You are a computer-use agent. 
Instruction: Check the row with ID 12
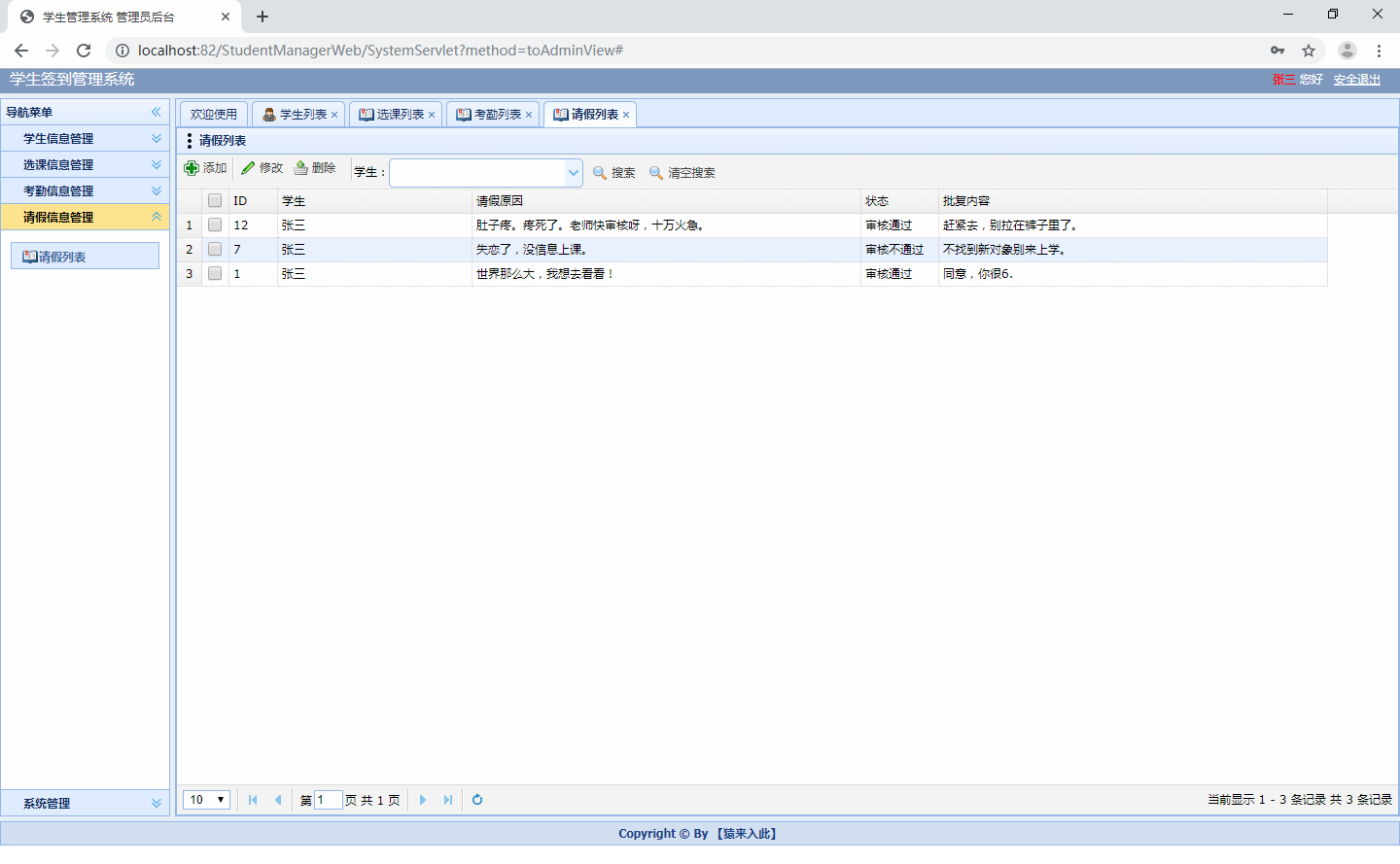click(215, 225)
